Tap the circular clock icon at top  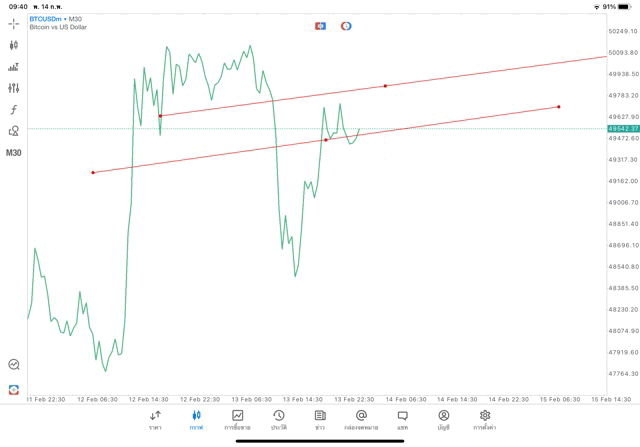(x=346, y=26)
